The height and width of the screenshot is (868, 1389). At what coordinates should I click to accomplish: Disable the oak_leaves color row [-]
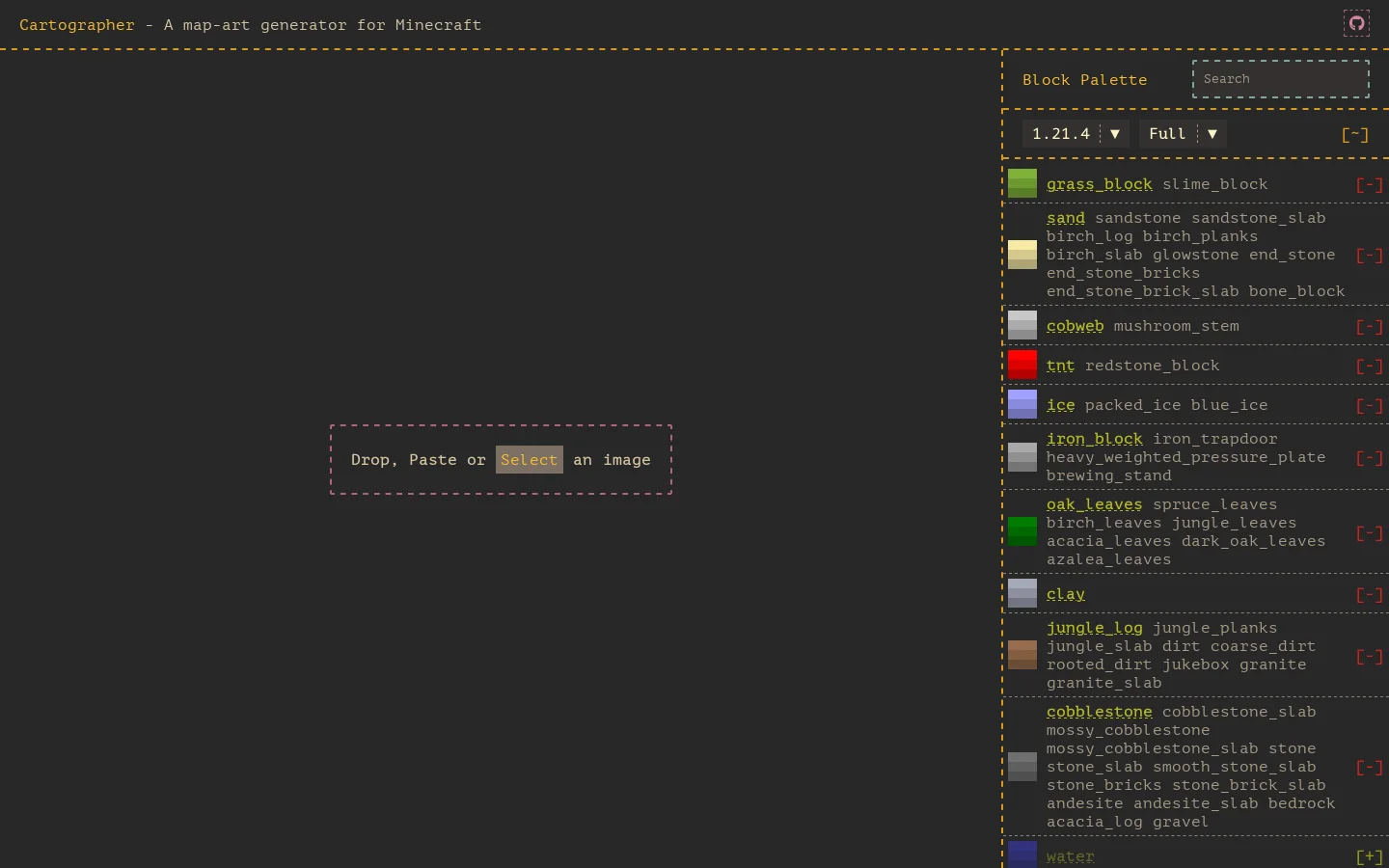[1370, 533]
